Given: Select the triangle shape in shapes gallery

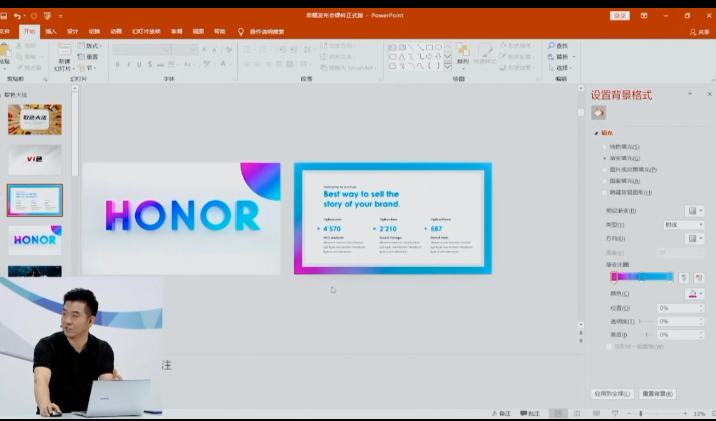Looking at the screenshot, I should [x=401, y=57].
